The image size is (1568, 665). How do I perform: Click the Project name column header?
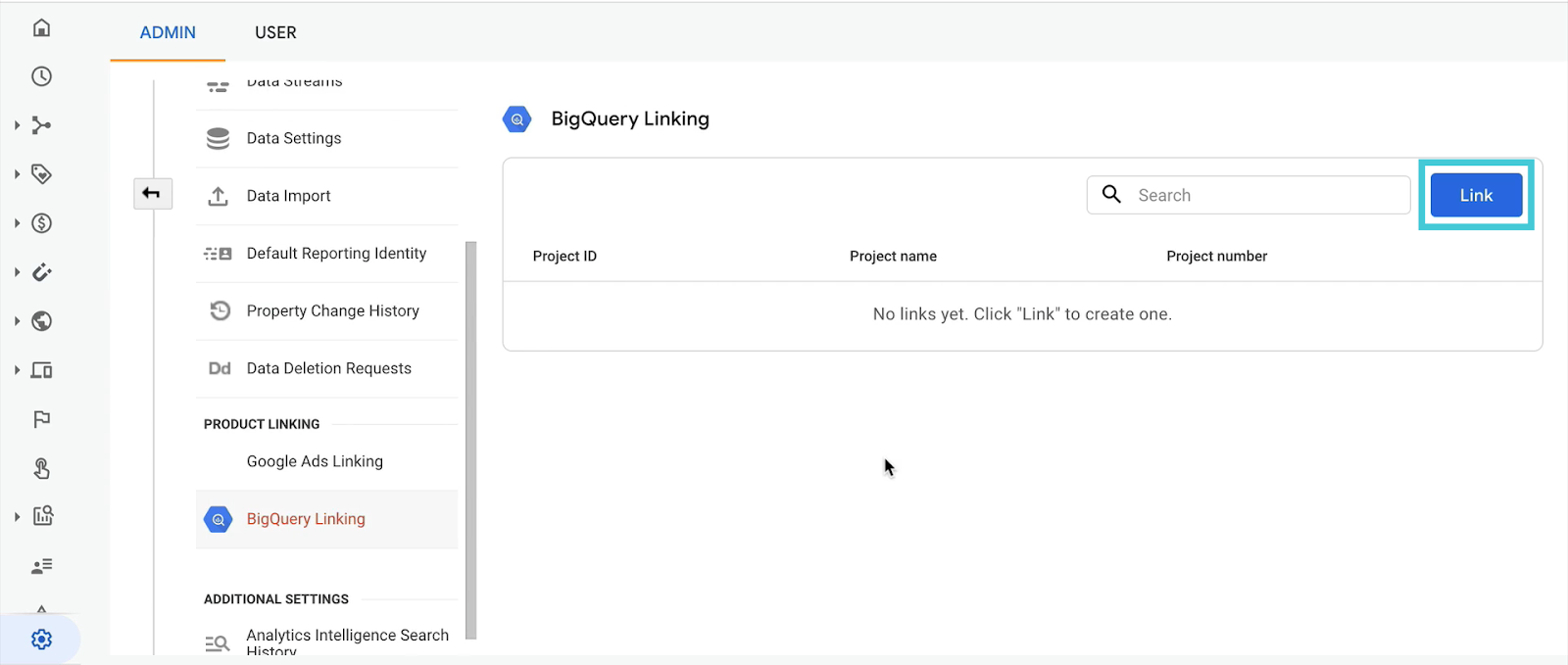[x=893, y=257]
